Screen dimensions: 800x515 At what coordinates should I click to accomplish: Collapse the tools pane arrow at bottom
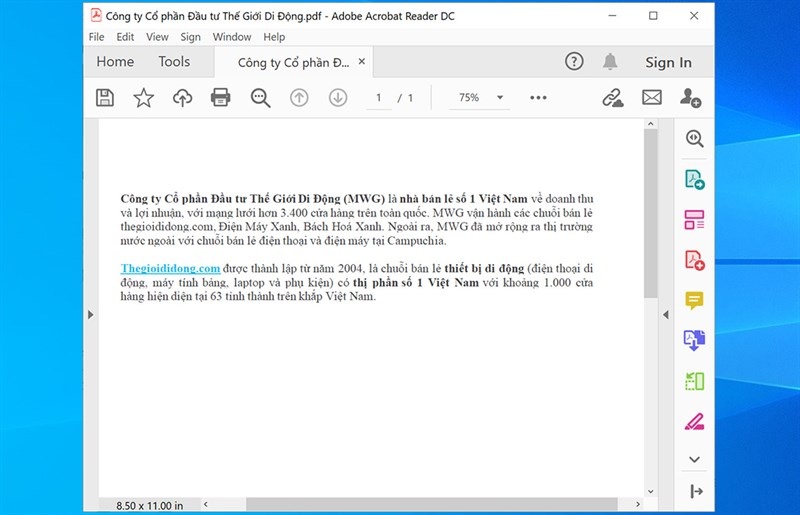pyautogui.click(x=696, y=491)
